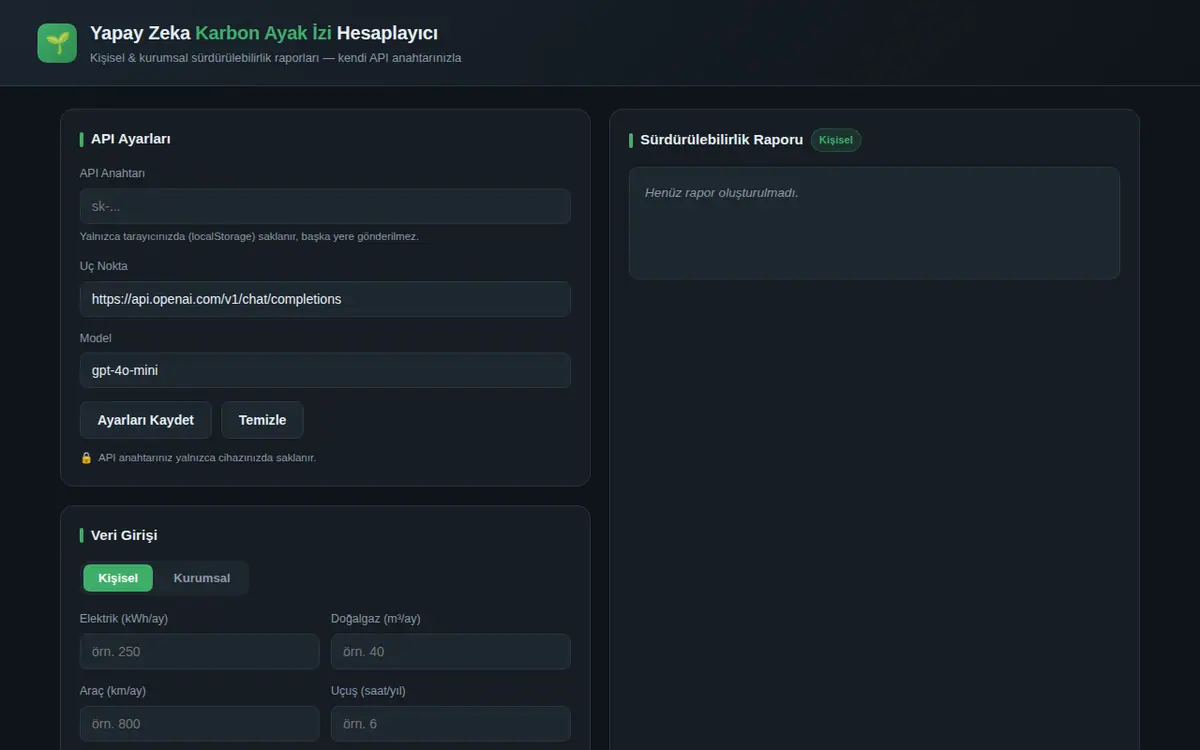Click the Temizle button
This screenshot has width=1200, height=750.
tap(262, 420)
